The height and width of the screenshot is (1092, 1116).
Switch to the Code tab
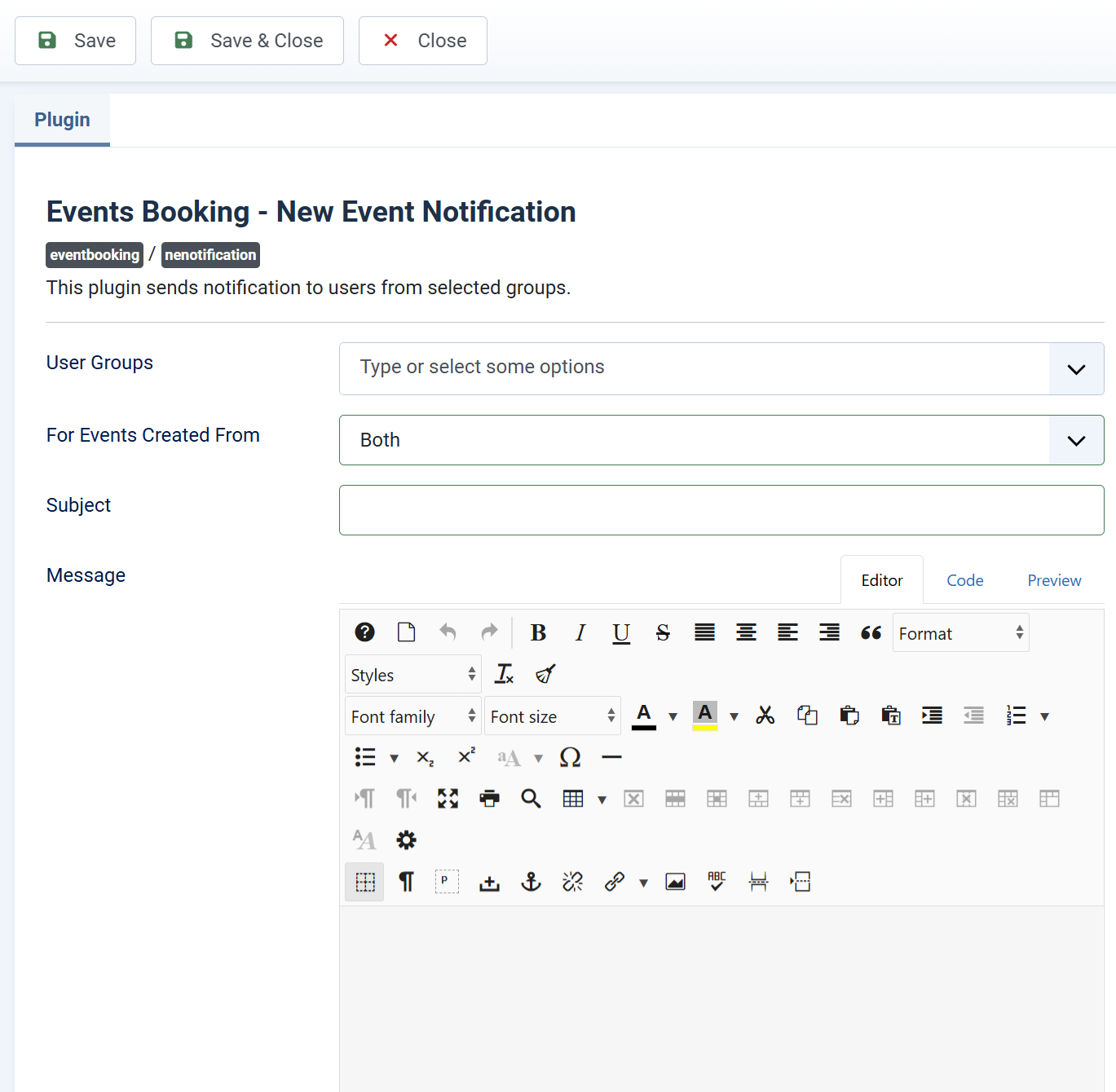coord(965,580)
